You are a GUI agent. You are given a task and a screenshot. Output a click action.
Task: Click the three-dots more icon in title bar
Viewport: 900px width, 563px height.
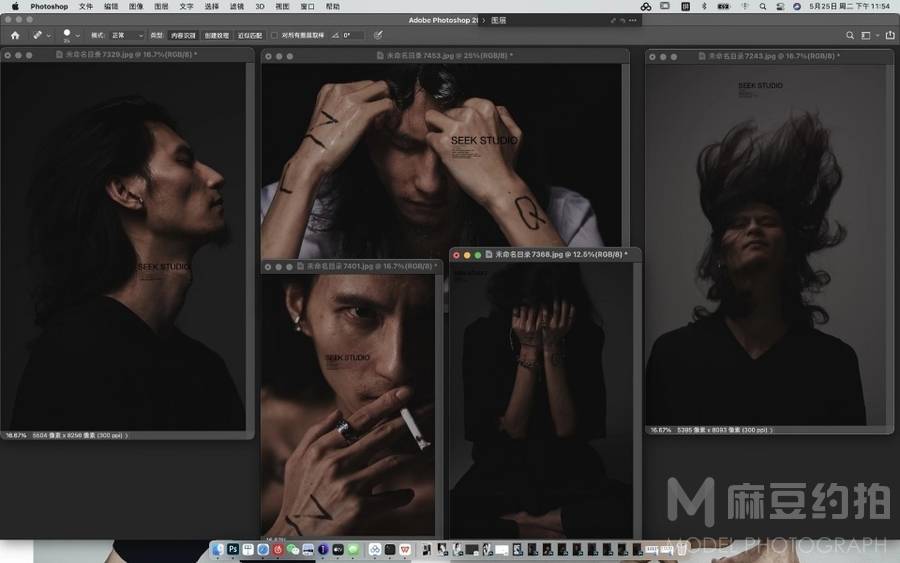(x=633, y=20)
